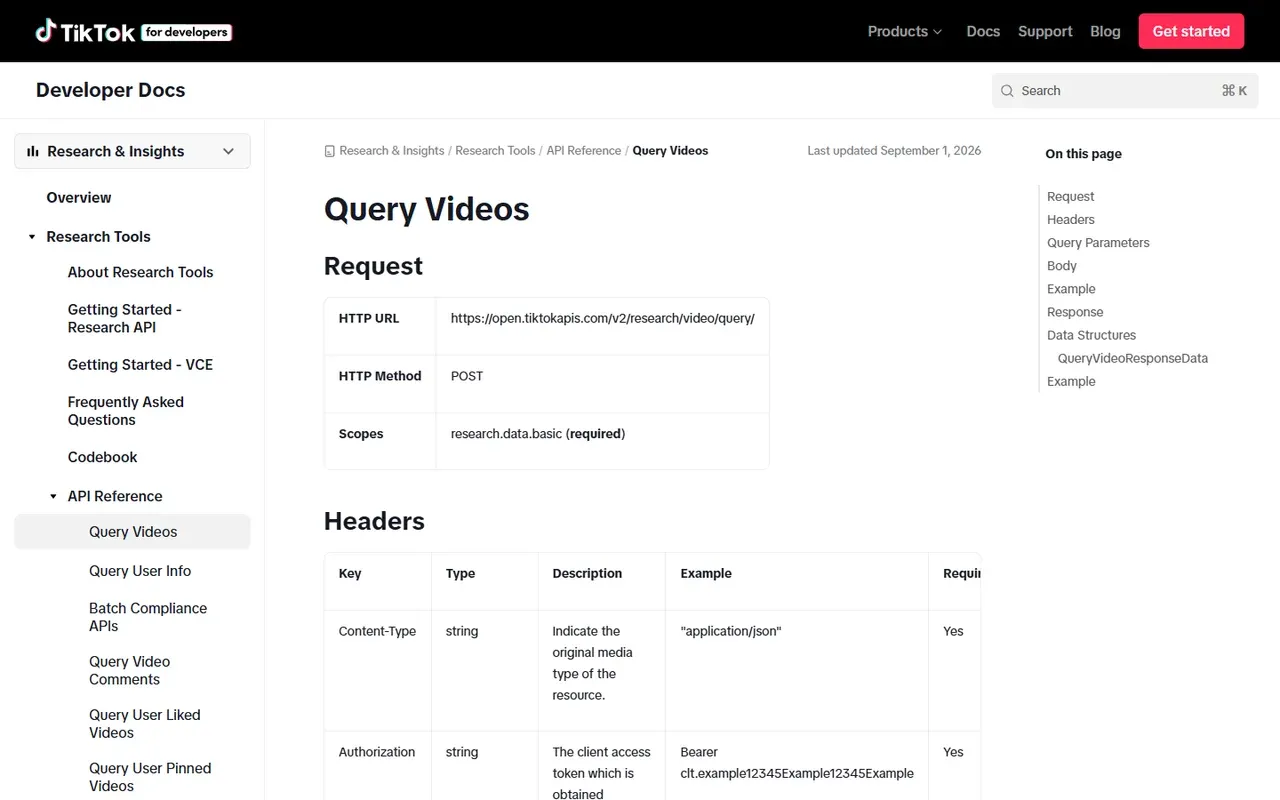Click the POST method value
The image size is (1280, 800).
pos(467,376)
